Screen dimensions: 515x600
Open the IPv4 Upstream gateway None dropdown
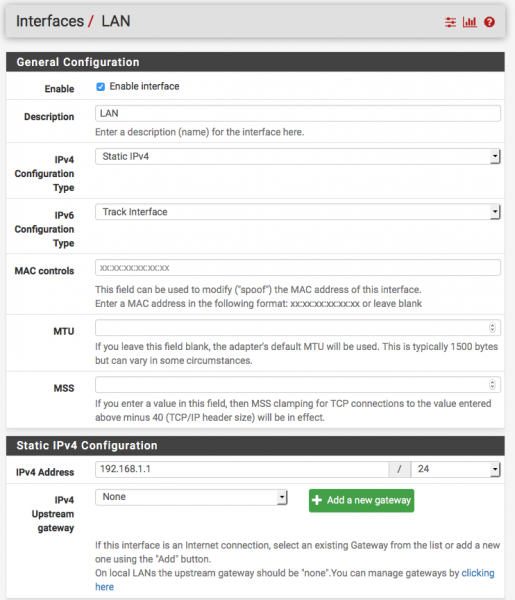coord(191,497)
